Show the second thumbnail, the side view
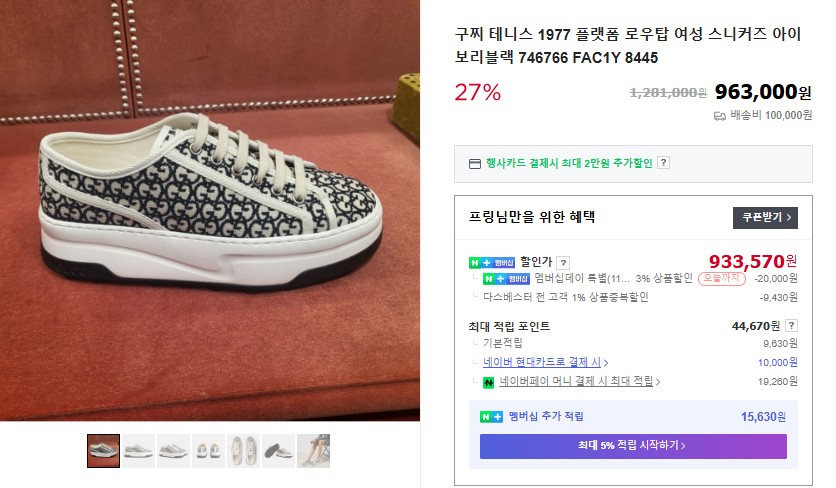Viewport: 836px width, 488px height. [138, 451]
